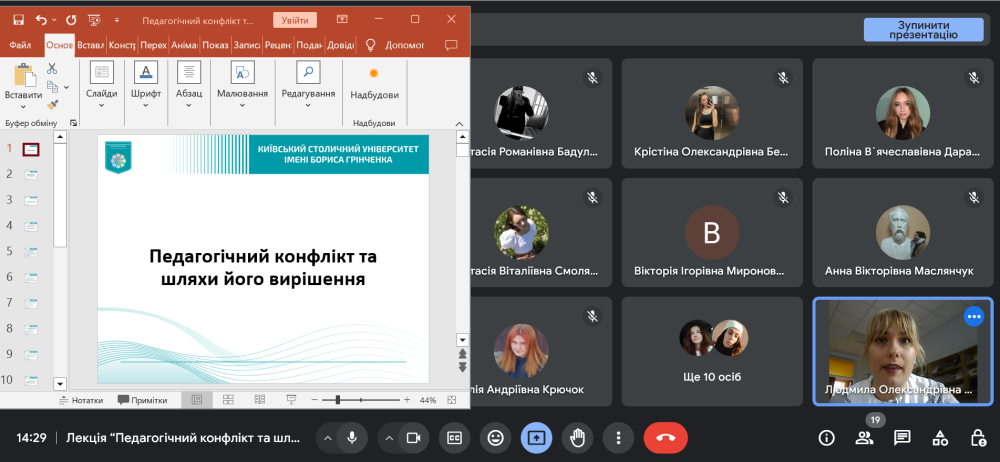The height and width of the screenshot is (462, 1000).
Task: Open the Анімація ribbon tab
Action: point(184,45)
